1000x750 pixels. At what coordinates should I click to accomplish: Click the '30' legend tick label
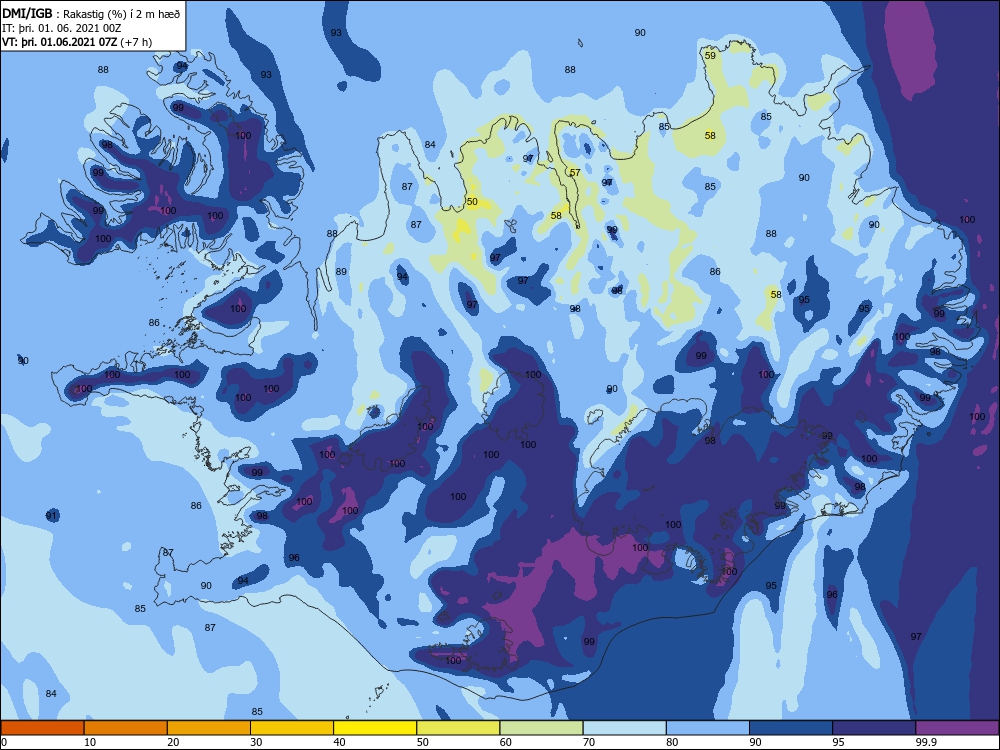click(x=256, y=742)
